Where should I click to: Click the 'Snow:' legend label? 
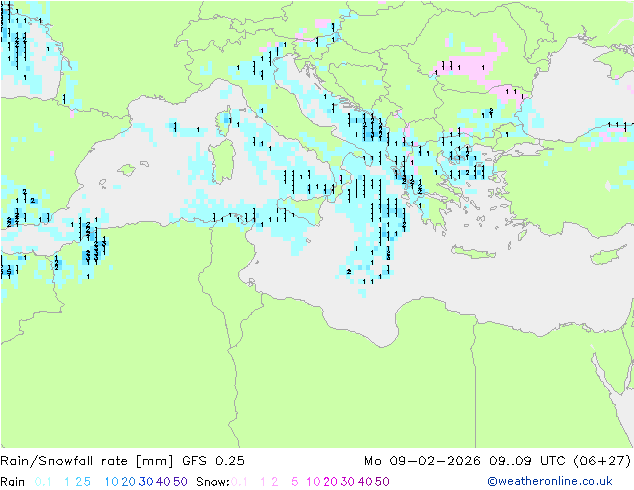click(x=213, y=482)
